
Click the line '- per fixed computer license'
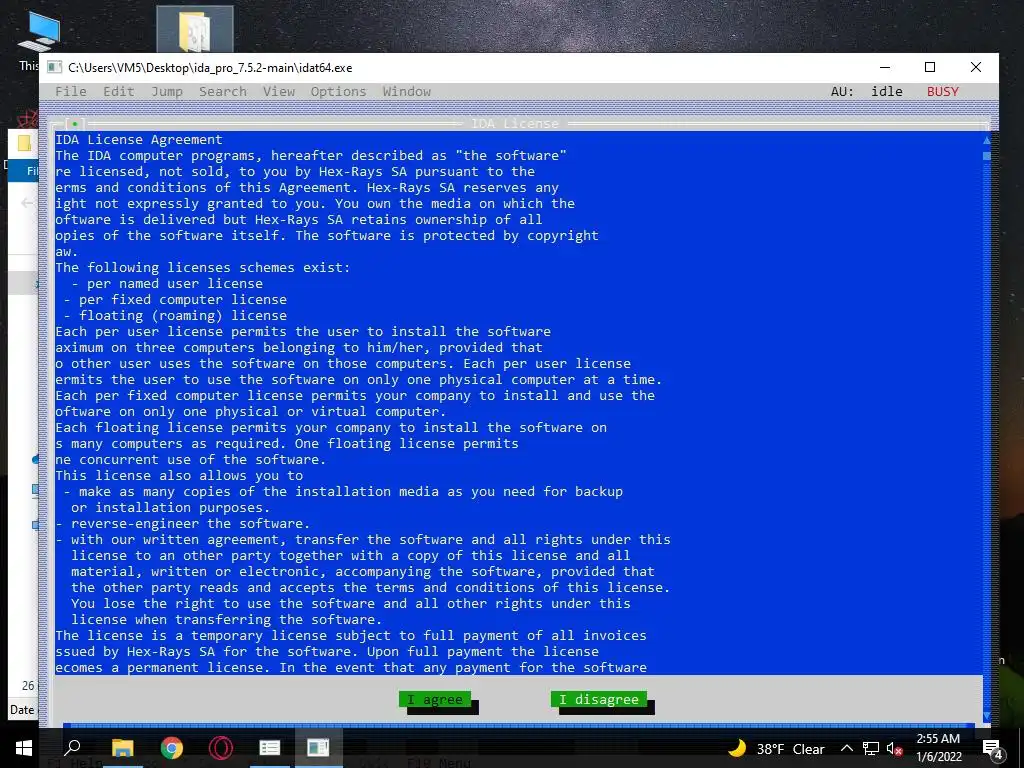[174, 299]
